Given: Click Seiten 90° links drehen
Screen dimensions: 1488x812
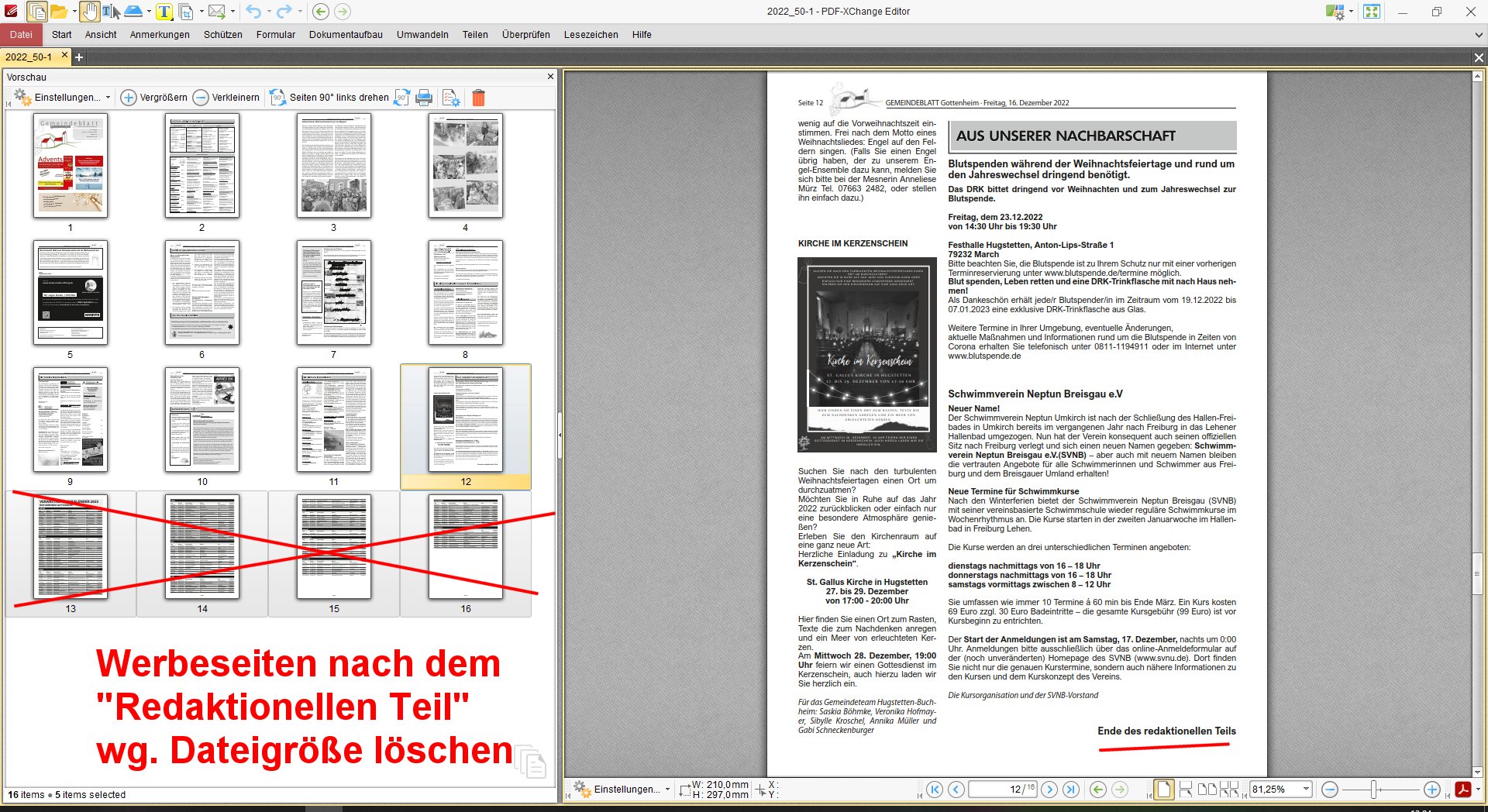Looking at the screenshot, I should 329,98.
